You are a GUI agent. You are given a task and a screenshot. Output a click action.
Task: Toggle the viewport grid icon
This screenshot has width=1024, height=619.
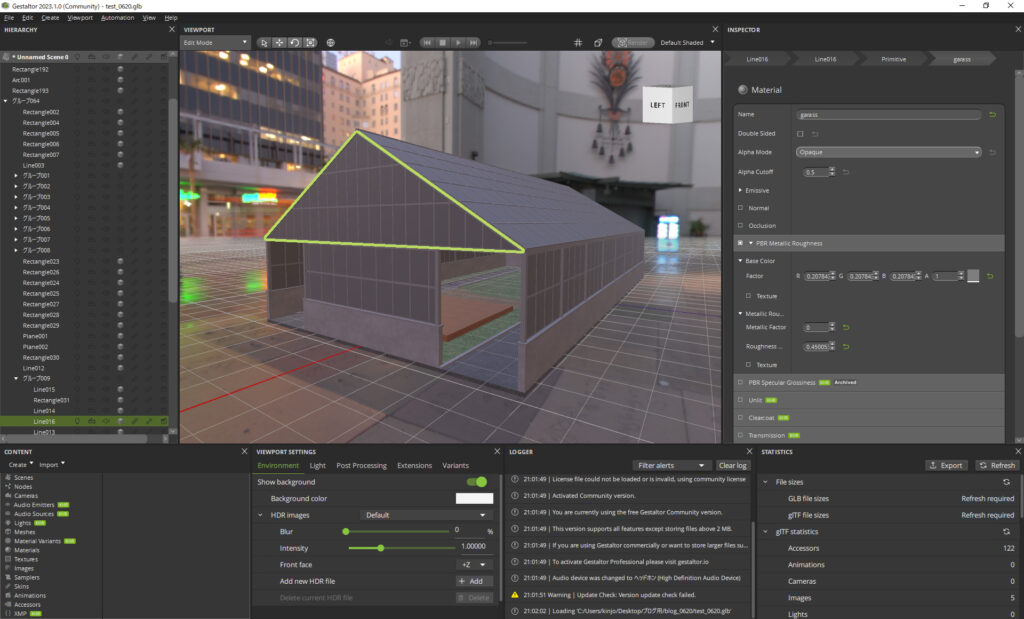(x=578, y=43)
